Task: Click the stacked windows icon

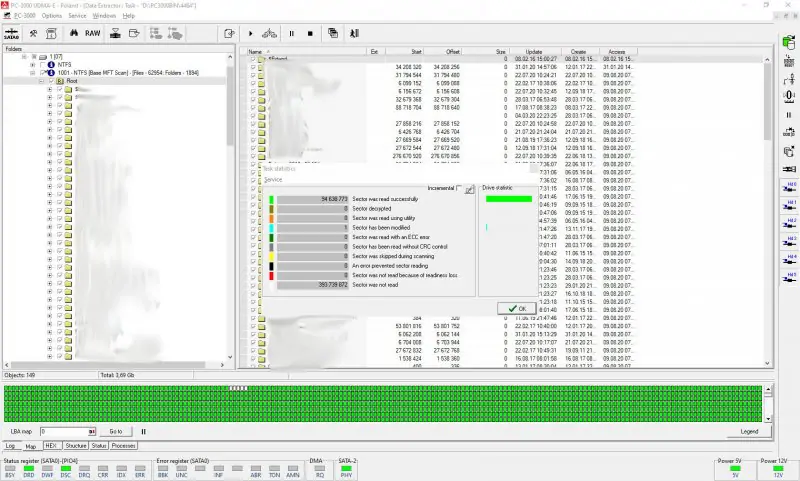Action: click(333, 33)
